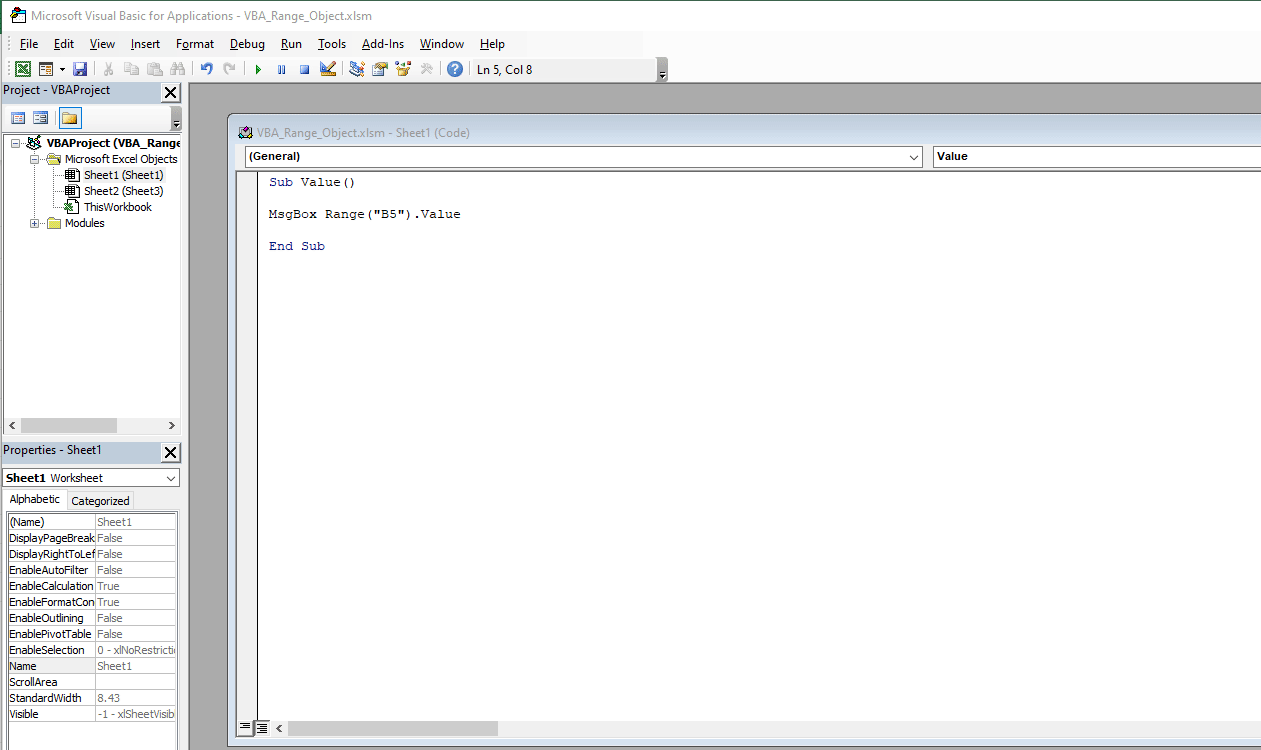The height and width of the screenshot is (750, 1261).
Task: Run the Sub with the Run icon
Action: point(258,68)
